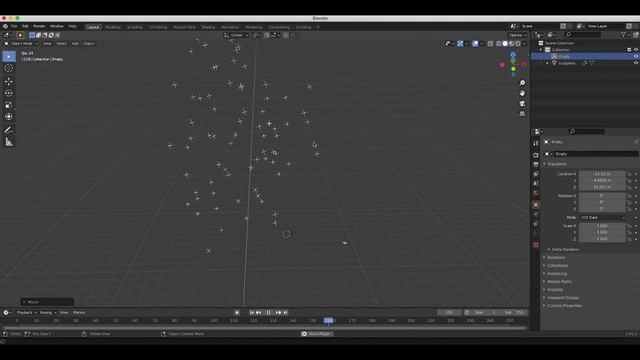Select the Transform tool
The height and width of the screenshot is (360, 640).
tap(9, 117)
